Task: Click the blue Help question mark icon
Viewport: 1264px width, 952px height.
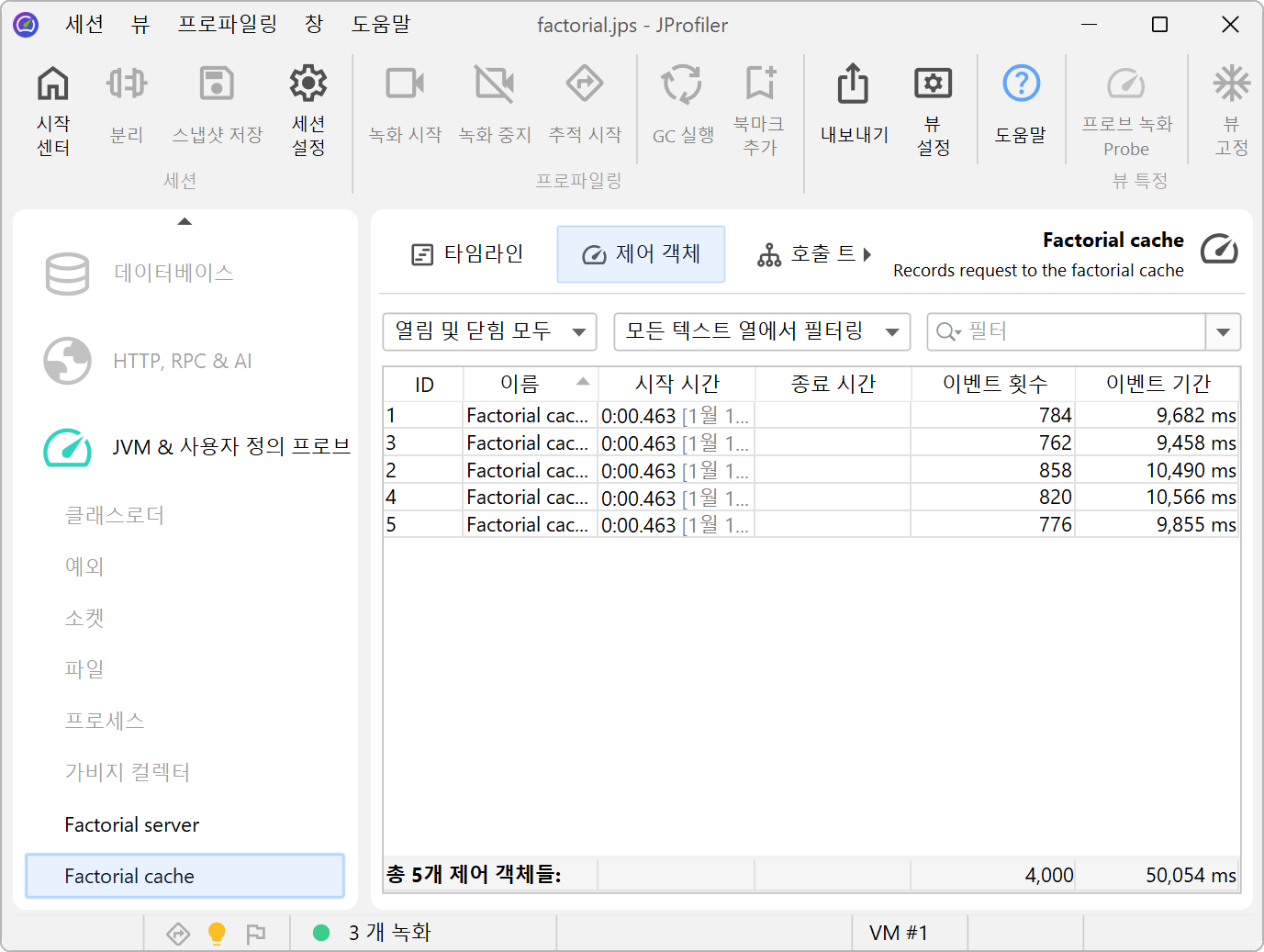Action: (x=1021, y=84)
